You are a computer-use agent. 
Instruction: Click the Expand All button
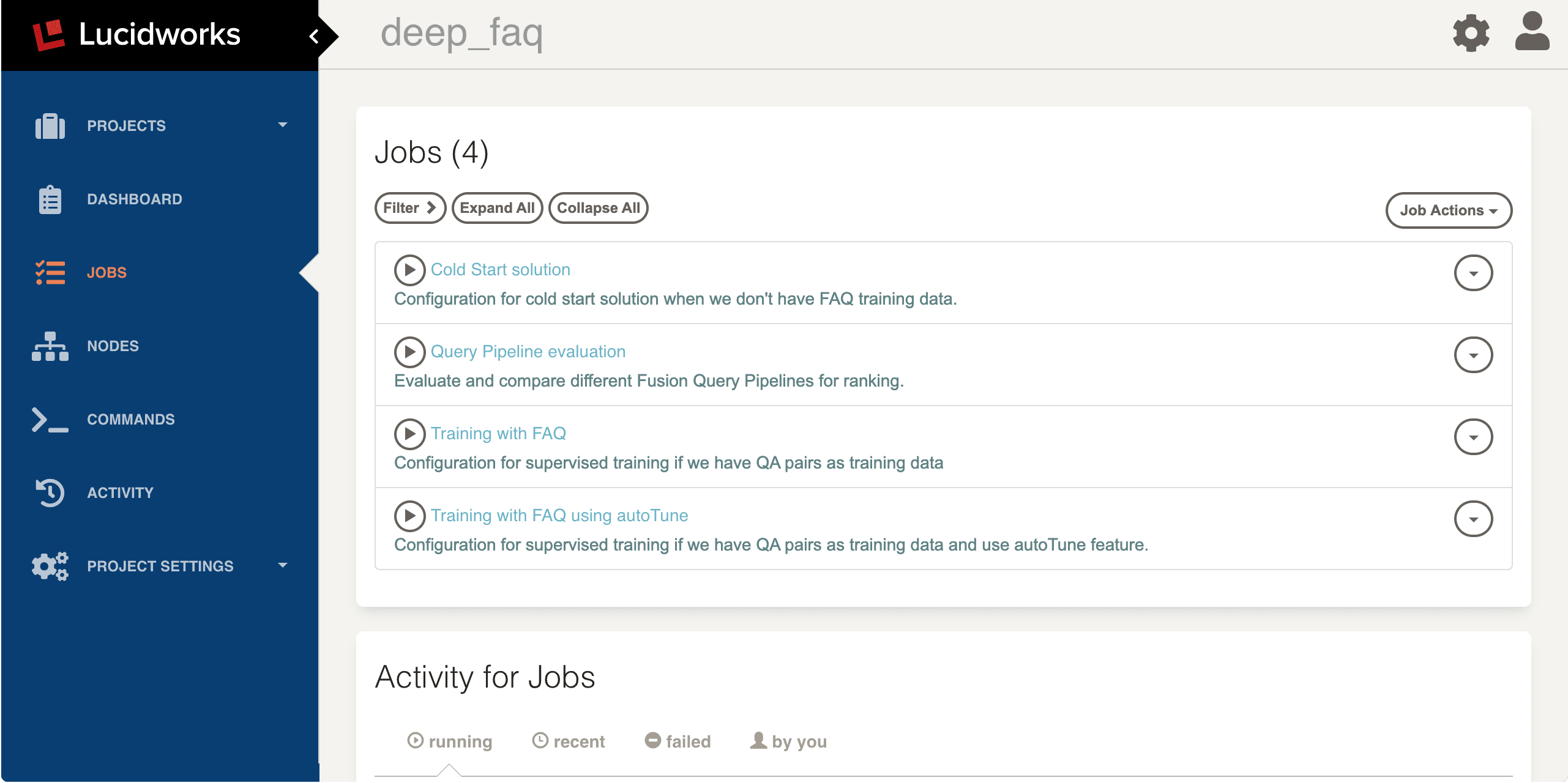(497, 207)
